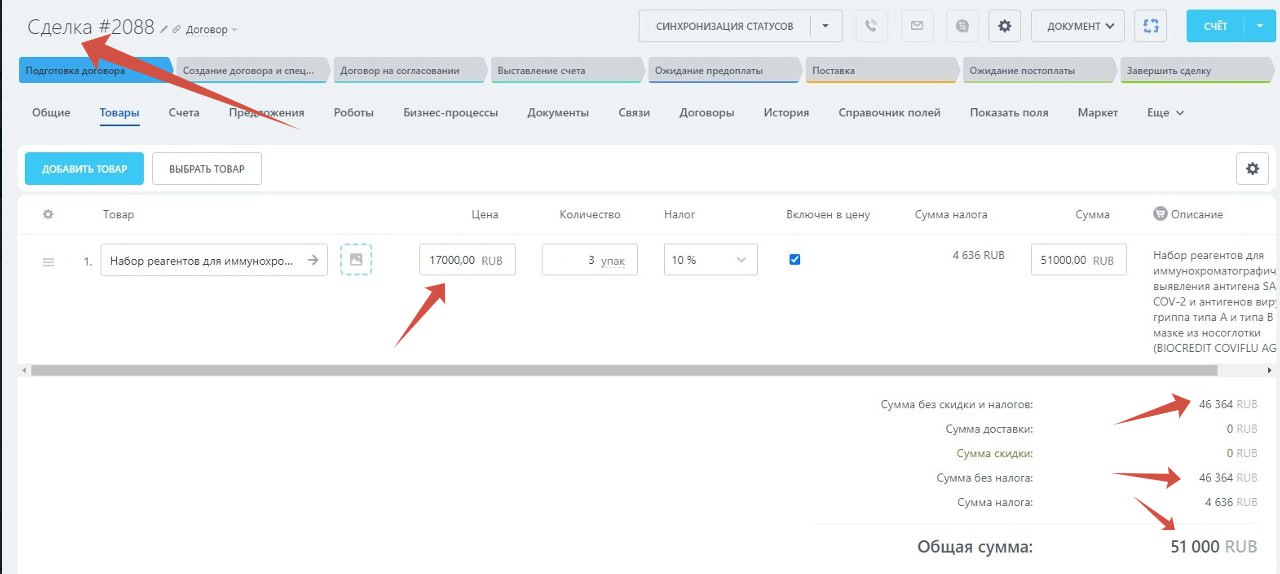Viewport: 1280px width, 574px height.
Task: Click the horizontal scrollbar under the table
Action: pyautogui.click(x=624, y=370)
